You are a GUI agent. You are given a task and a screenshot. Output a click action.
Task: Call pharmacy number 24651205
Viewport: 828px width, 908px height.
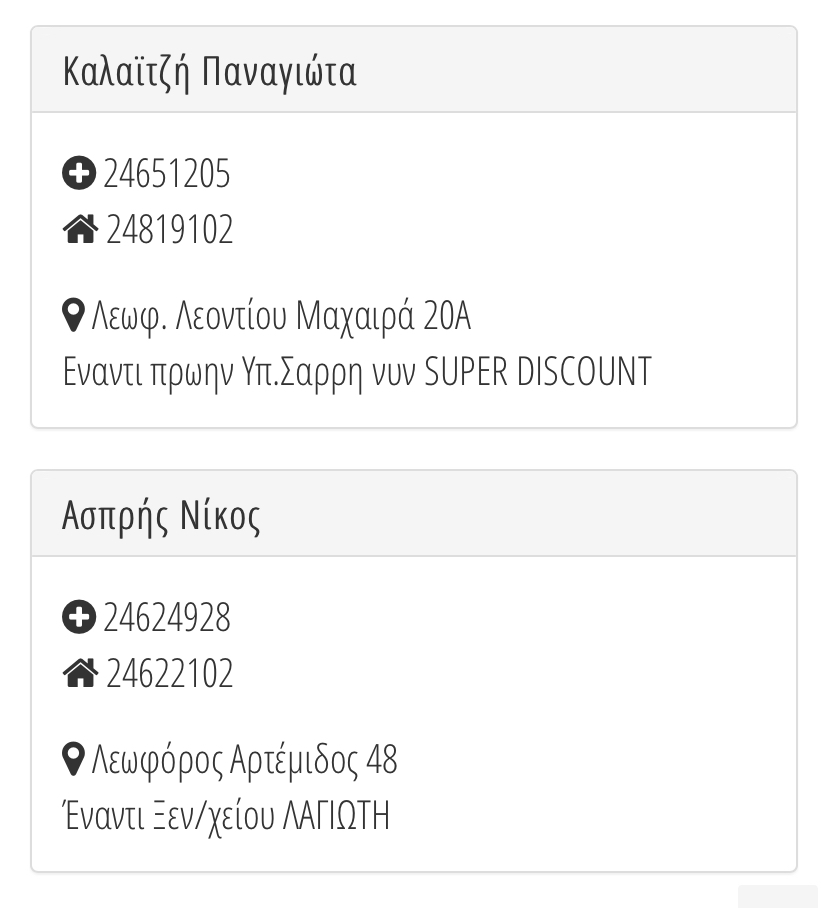pos(167,174)
